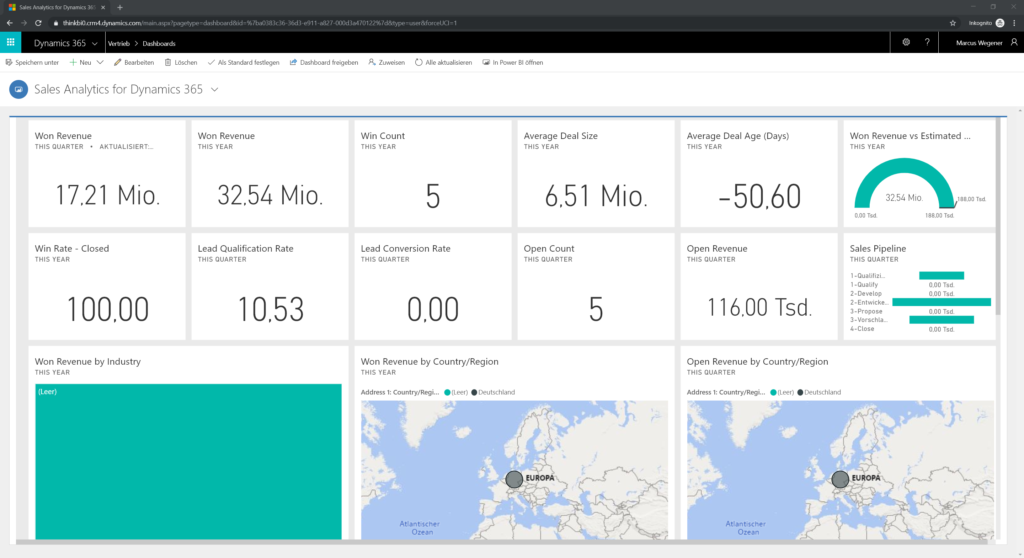Click the Europe bubble on Open Revenue map
Viewport: 1024px width, 558px height.
[840, 479]
